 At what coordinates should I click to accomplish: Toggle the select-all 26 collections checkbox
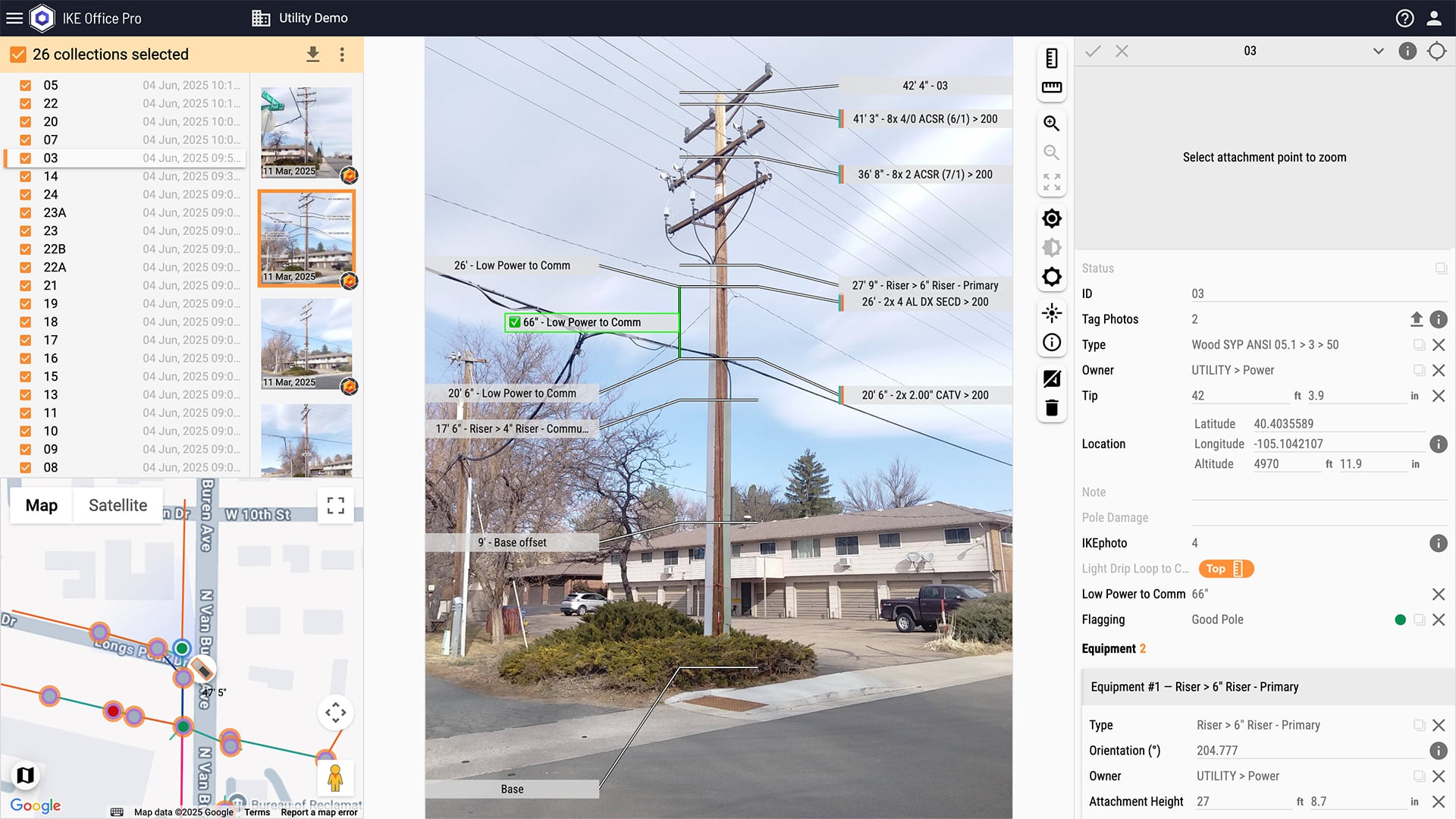pos(17,55)
